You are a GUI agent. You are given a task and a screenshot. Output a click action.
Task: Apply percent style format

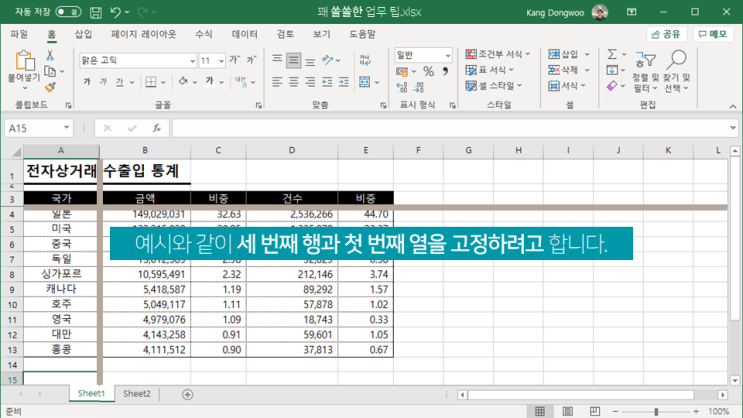pos(429,72)
